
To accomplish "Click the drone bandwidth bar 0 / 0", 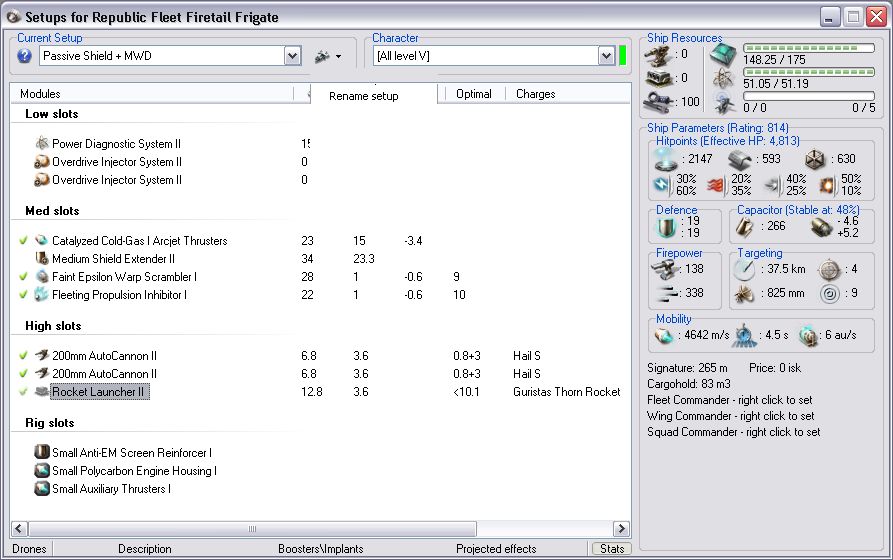I will [x=809, y=96].
